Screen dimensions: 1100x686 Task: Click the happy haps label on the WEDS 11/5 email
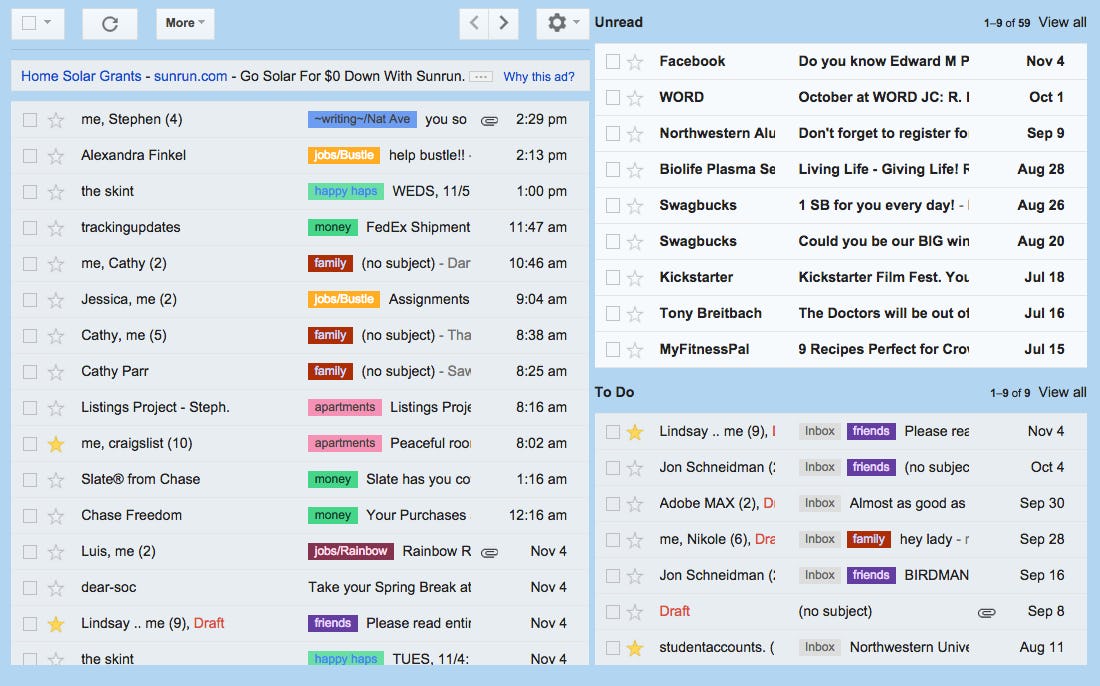(x=345, y=190)
